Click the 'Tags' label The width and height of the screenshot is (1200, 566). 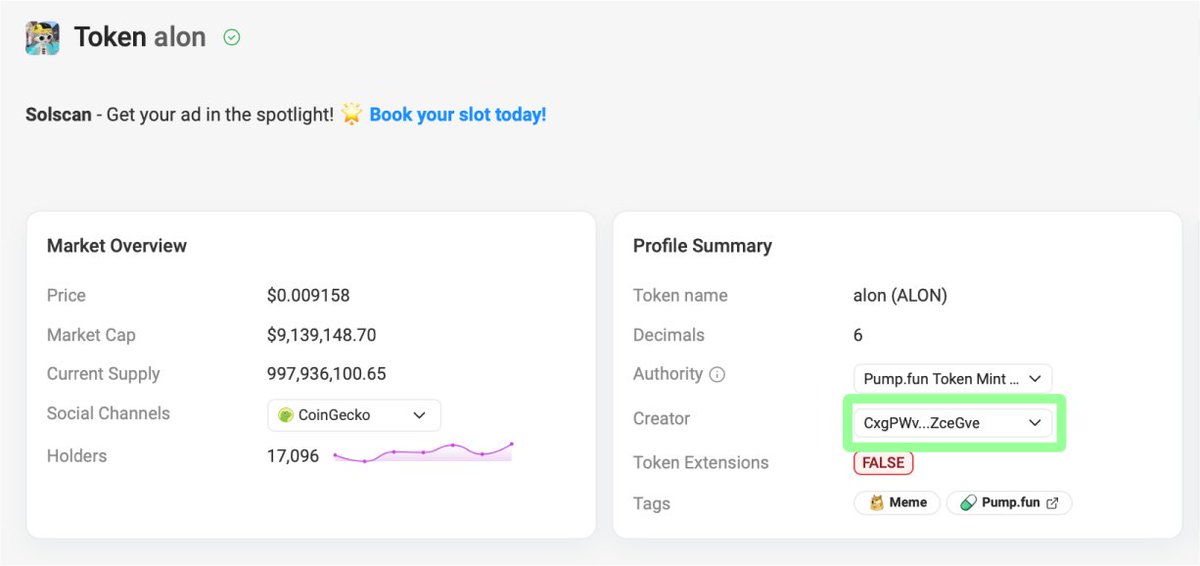pos(652,504)
